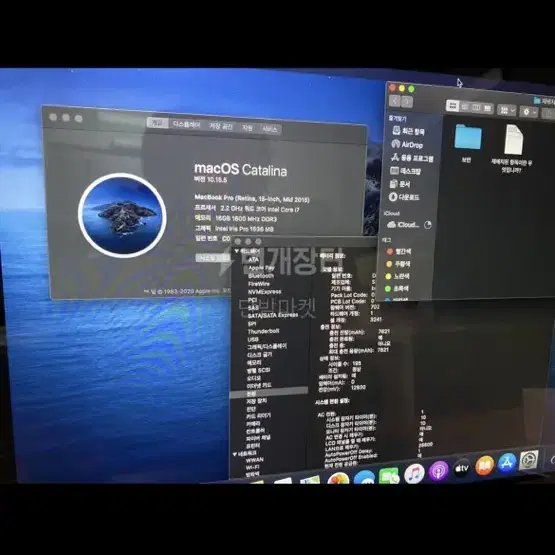Click the macOS Catalina island image

pyautogui.click(x=122, y=215)
